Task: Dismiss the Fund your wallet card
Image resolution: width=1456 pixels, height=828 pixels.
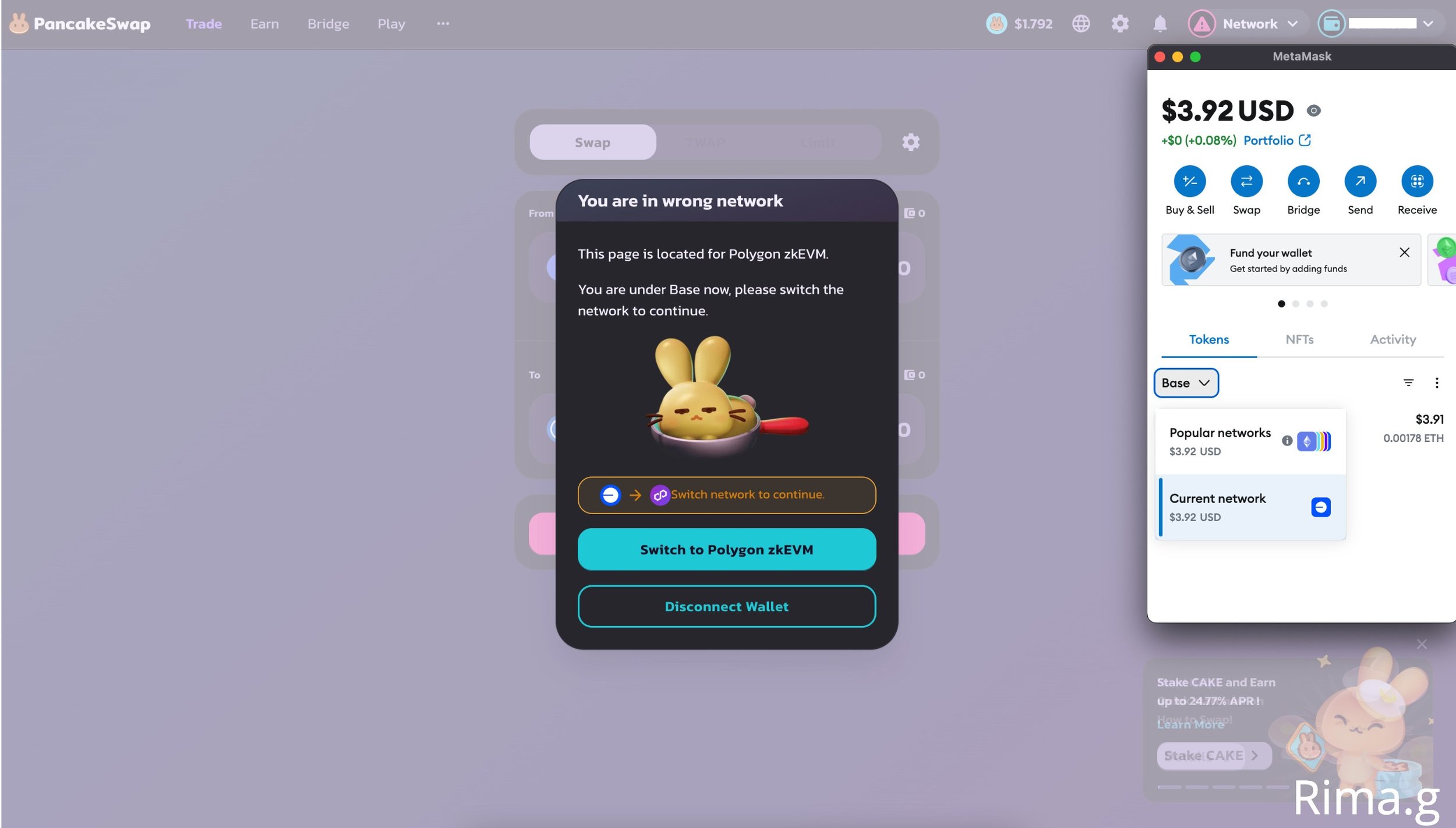Action: (1404, 252)
